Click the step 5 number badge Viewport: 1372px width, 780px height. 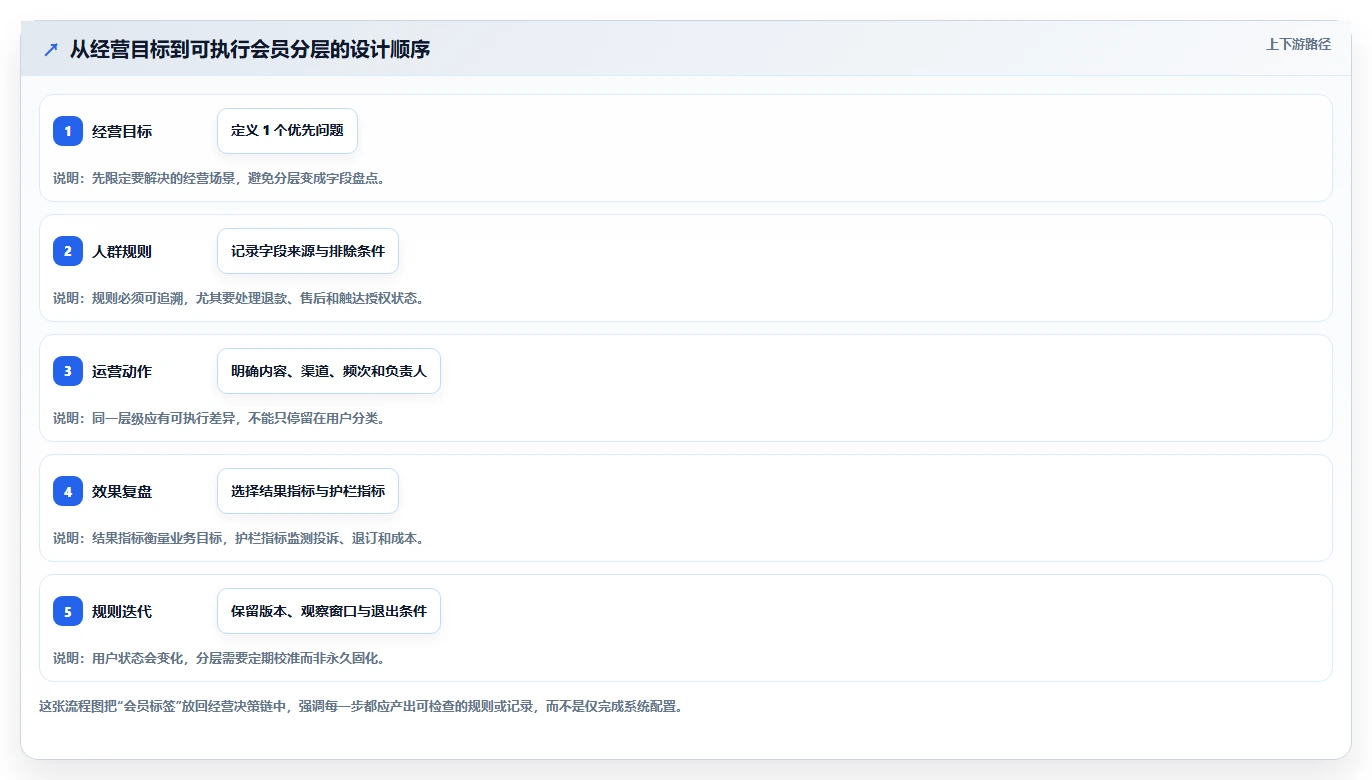click(68, 611)
